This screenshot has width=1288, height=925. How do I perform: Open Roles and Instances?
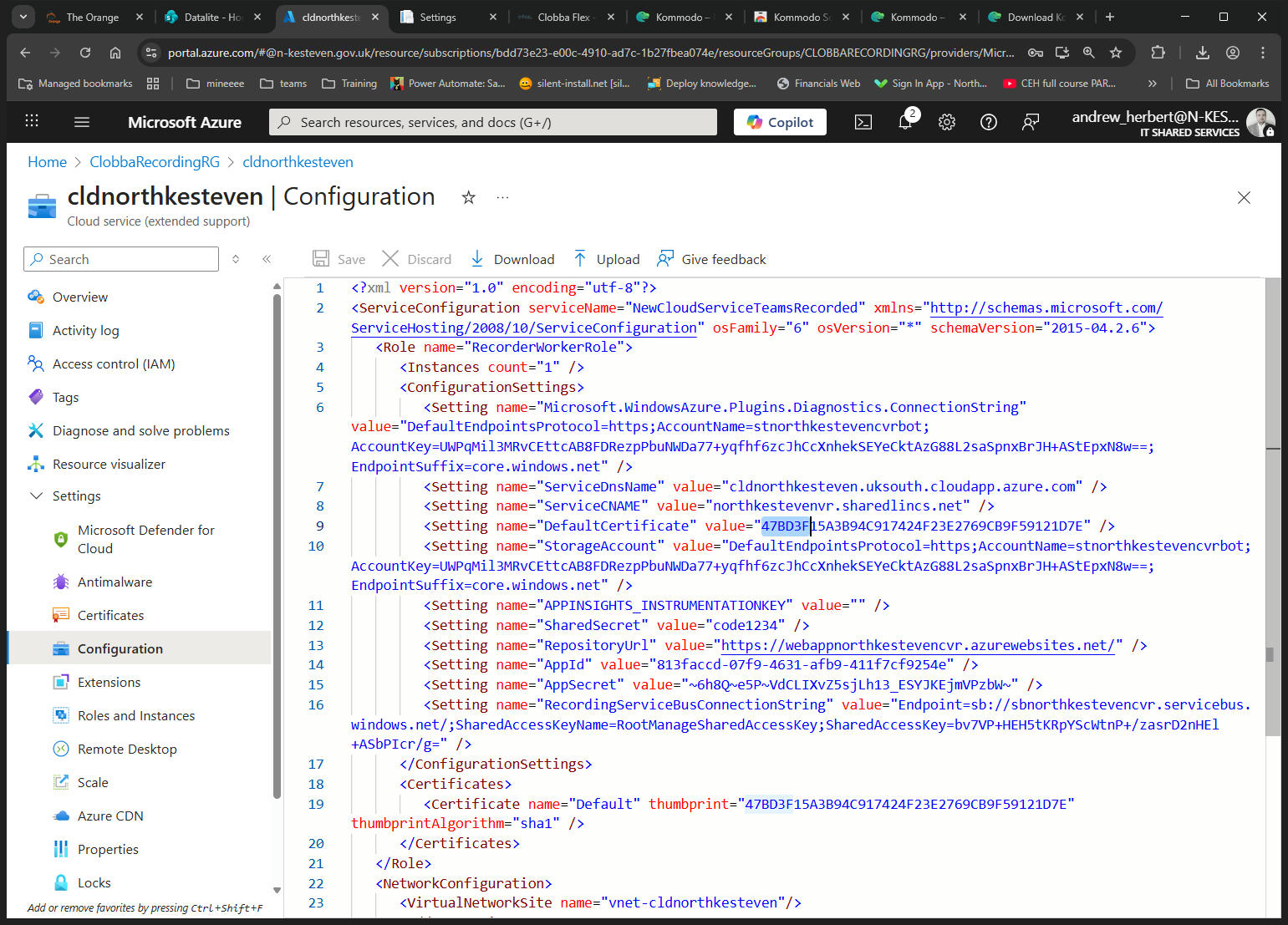point(136,715)
